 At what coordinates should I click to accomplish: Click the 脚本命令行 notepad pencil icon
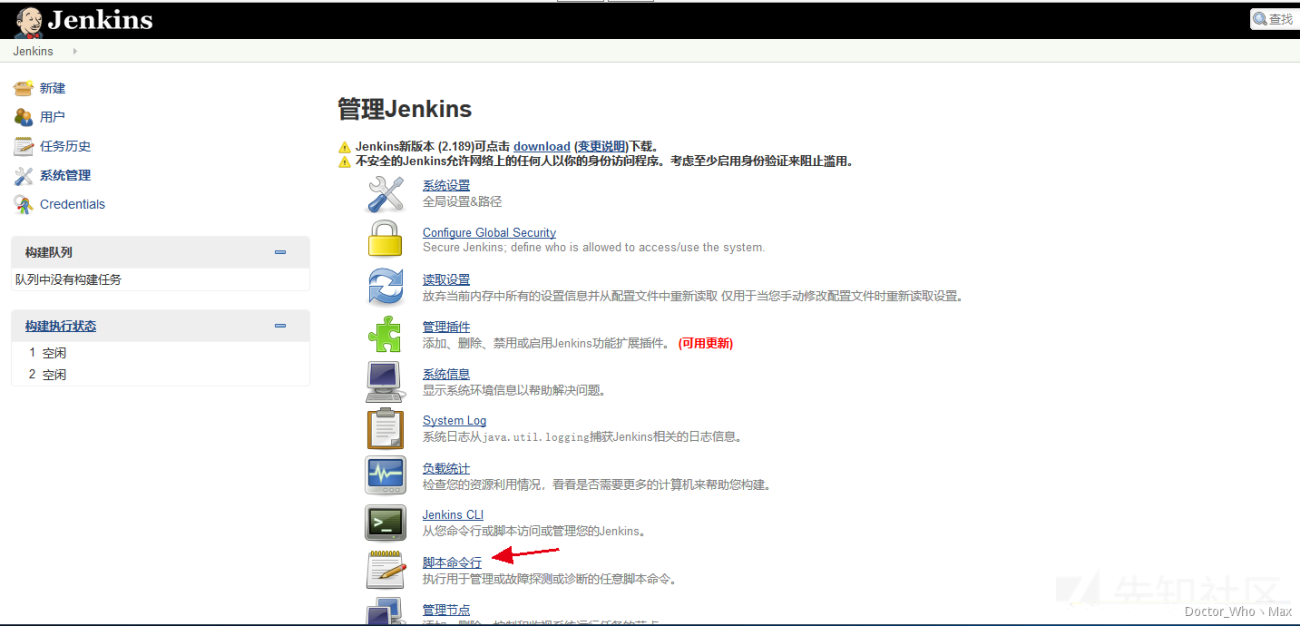(x=385, y=570)
